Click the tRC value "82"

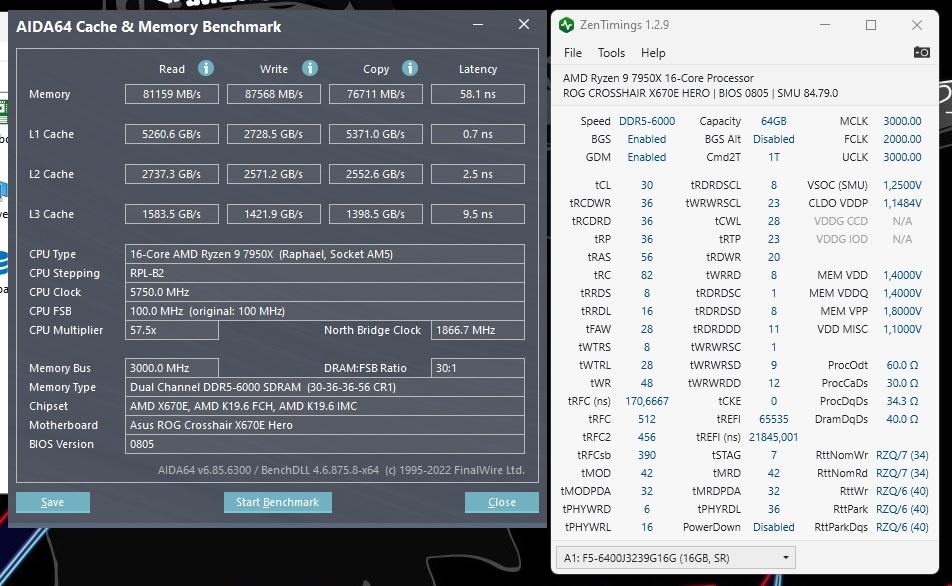click(x=647, y=275)
